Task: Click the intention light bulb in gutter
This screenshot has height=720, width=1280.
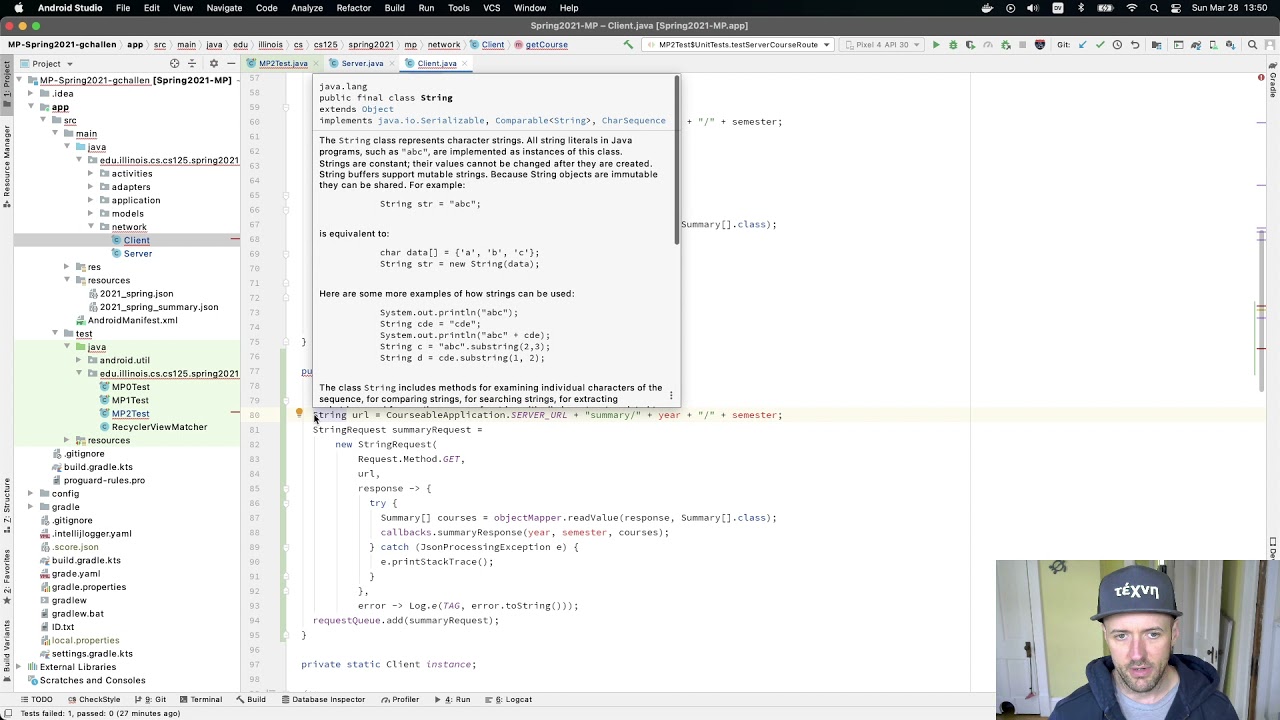Action: (298, 413)
